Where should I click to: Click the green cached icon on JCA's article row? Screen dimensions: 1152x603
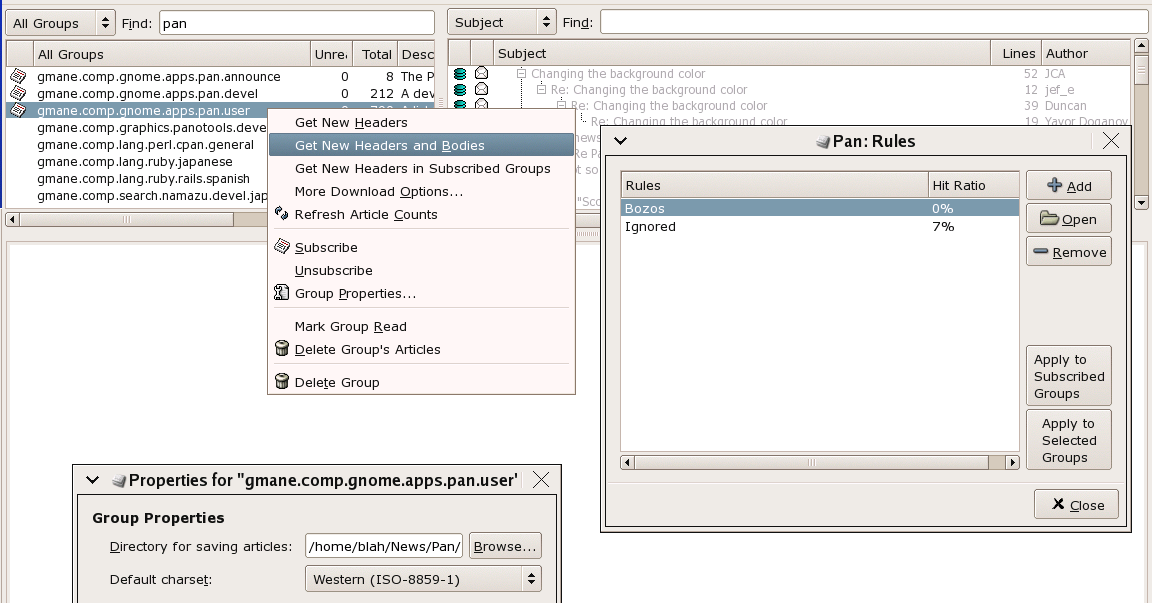point(460,73)
